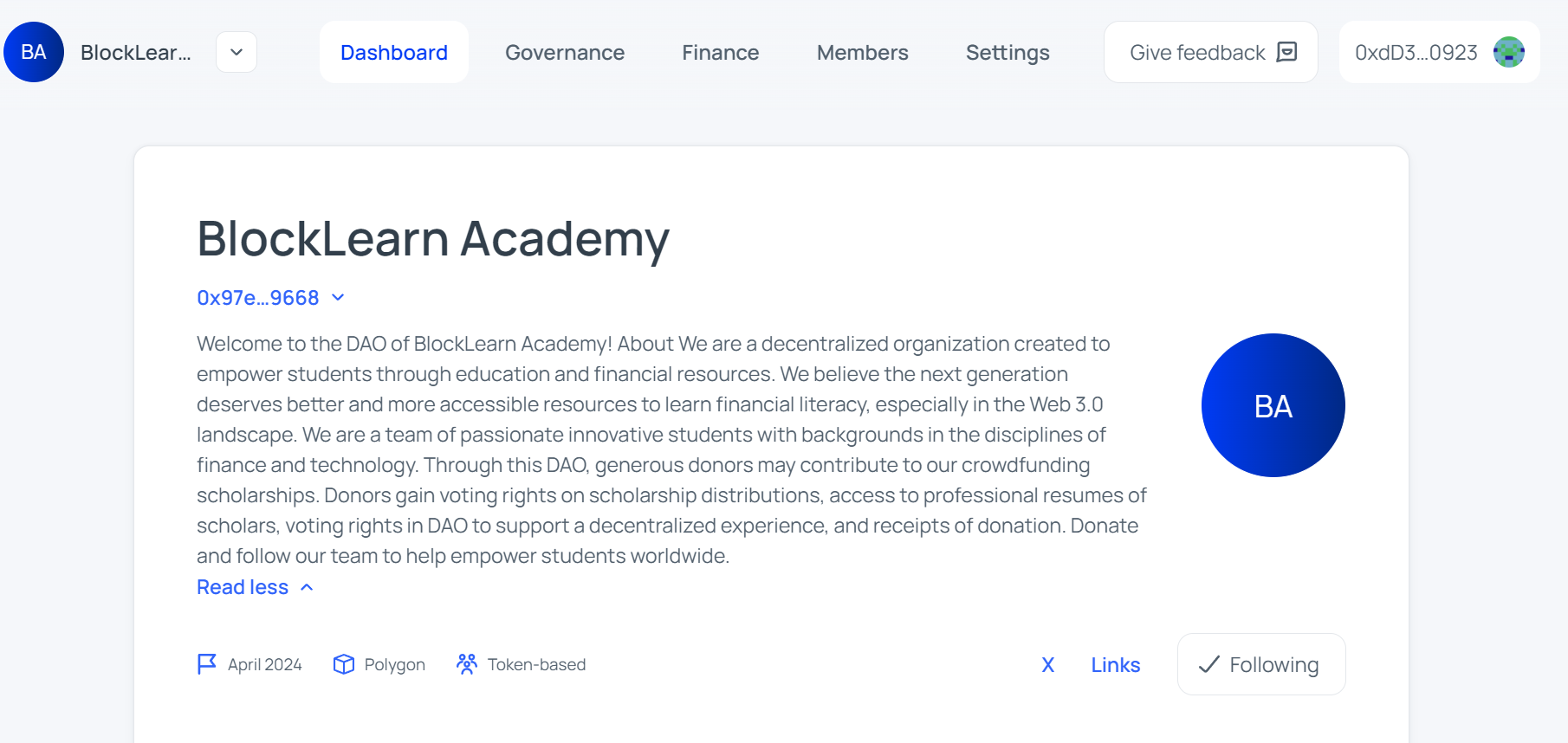1568x743 pixels.
Task: Click the large BA DAO logo
Action: click(x=1273, y=405)
